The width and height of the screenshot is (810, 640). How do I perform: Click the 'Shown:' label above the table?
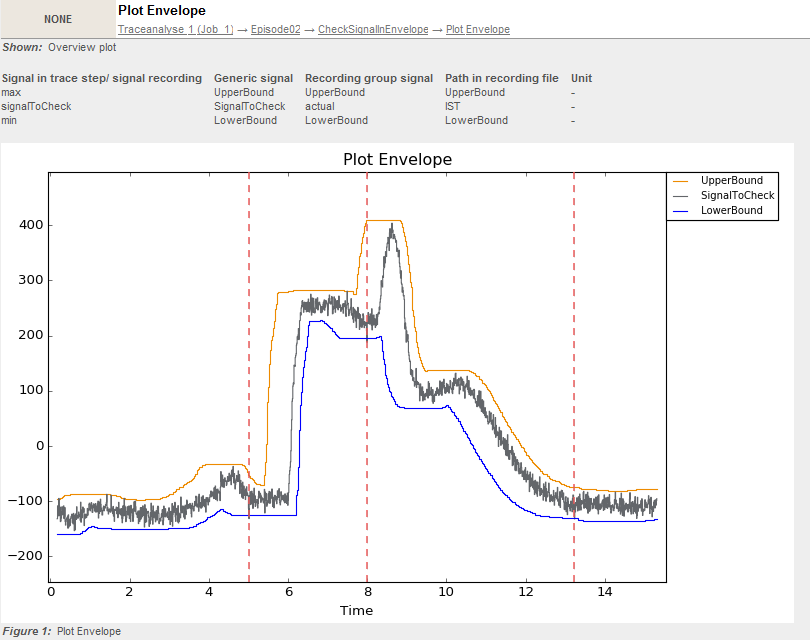pos(22,48)
